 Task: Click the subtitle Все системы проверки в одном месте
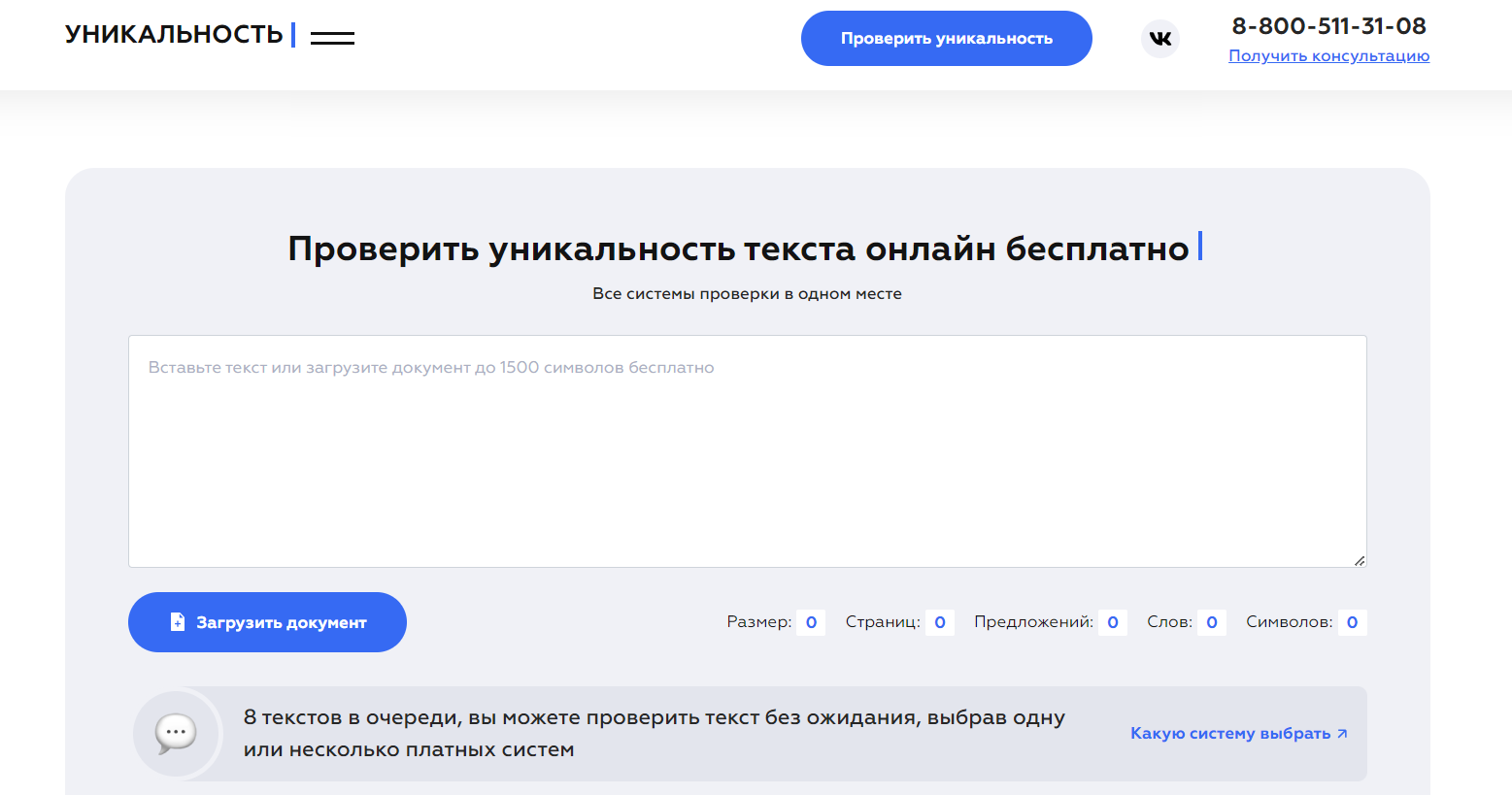coord(747,293)
